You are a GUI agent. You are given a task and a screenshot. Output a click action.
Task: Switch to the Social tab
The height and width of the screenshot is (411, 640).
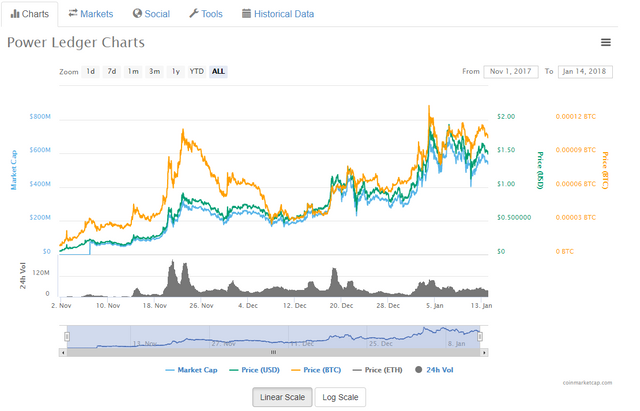click(x=151, y=14)
